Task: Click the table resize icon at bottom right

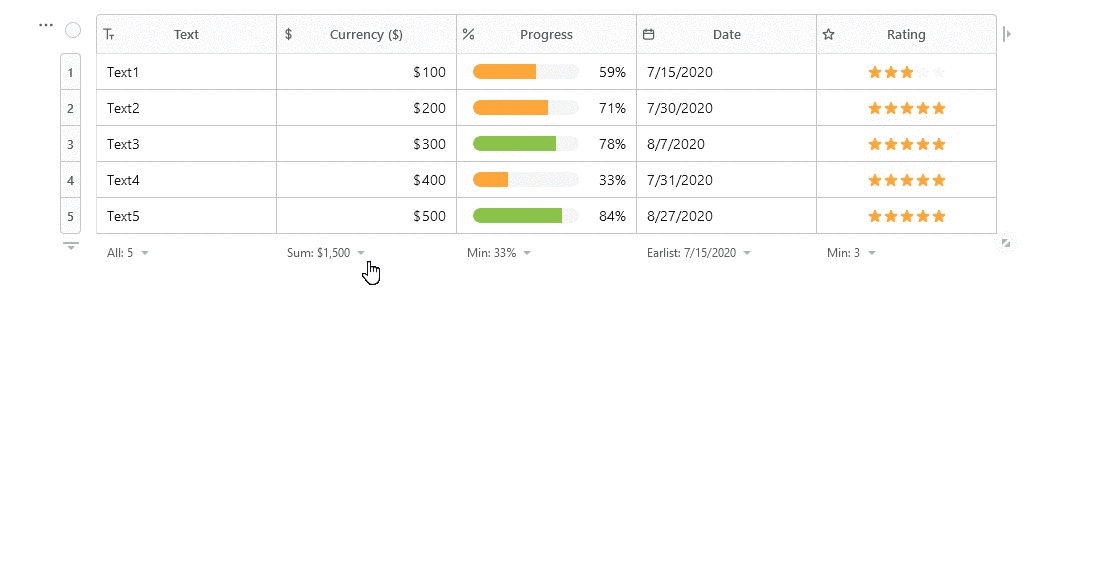Action: (x=1006, y=243)
